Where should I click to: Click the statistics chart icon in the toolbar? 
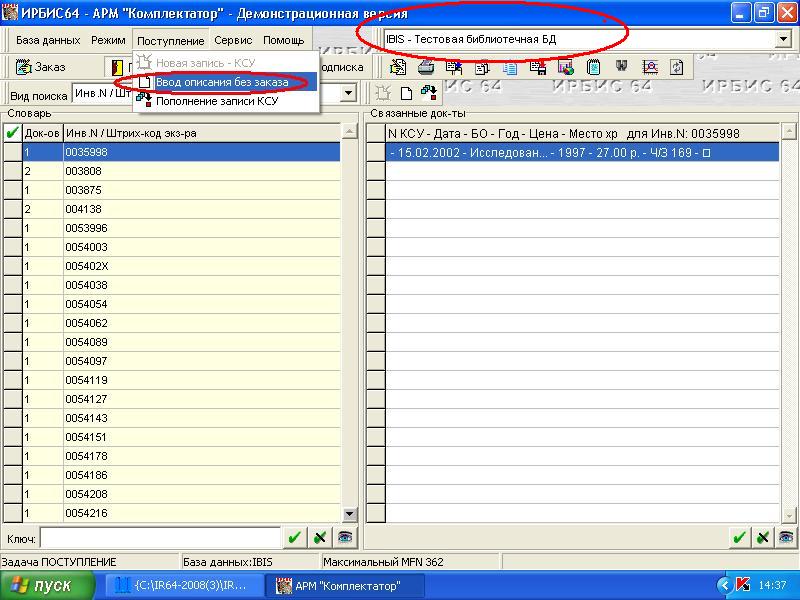coord(650,67)
